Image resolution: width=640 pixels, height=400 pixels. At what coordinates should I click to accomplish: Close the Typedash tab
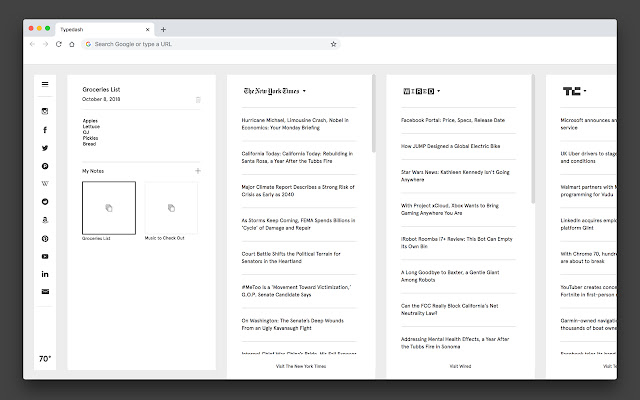click(x=147, y=29)
